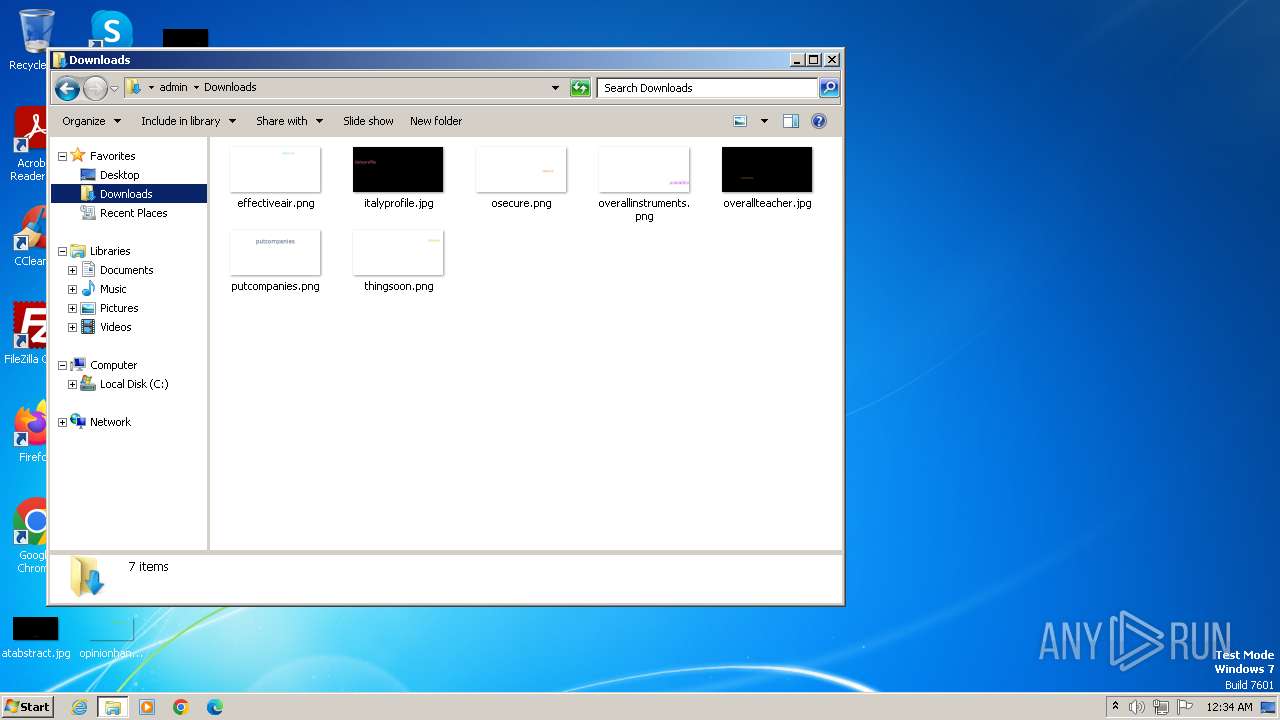Click the refresh button beside address bar
This screenshot has width=1280, height=720.
pos(580,88)
